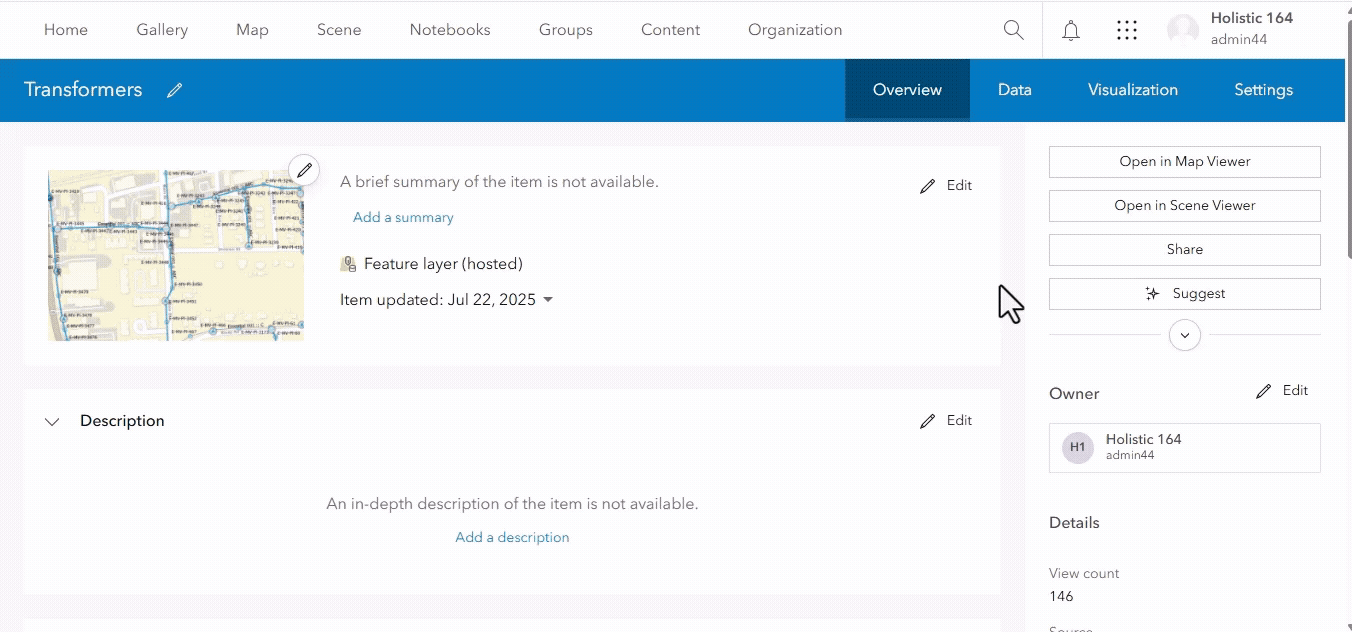Navigate to the Content menu item

coord(670,30)
